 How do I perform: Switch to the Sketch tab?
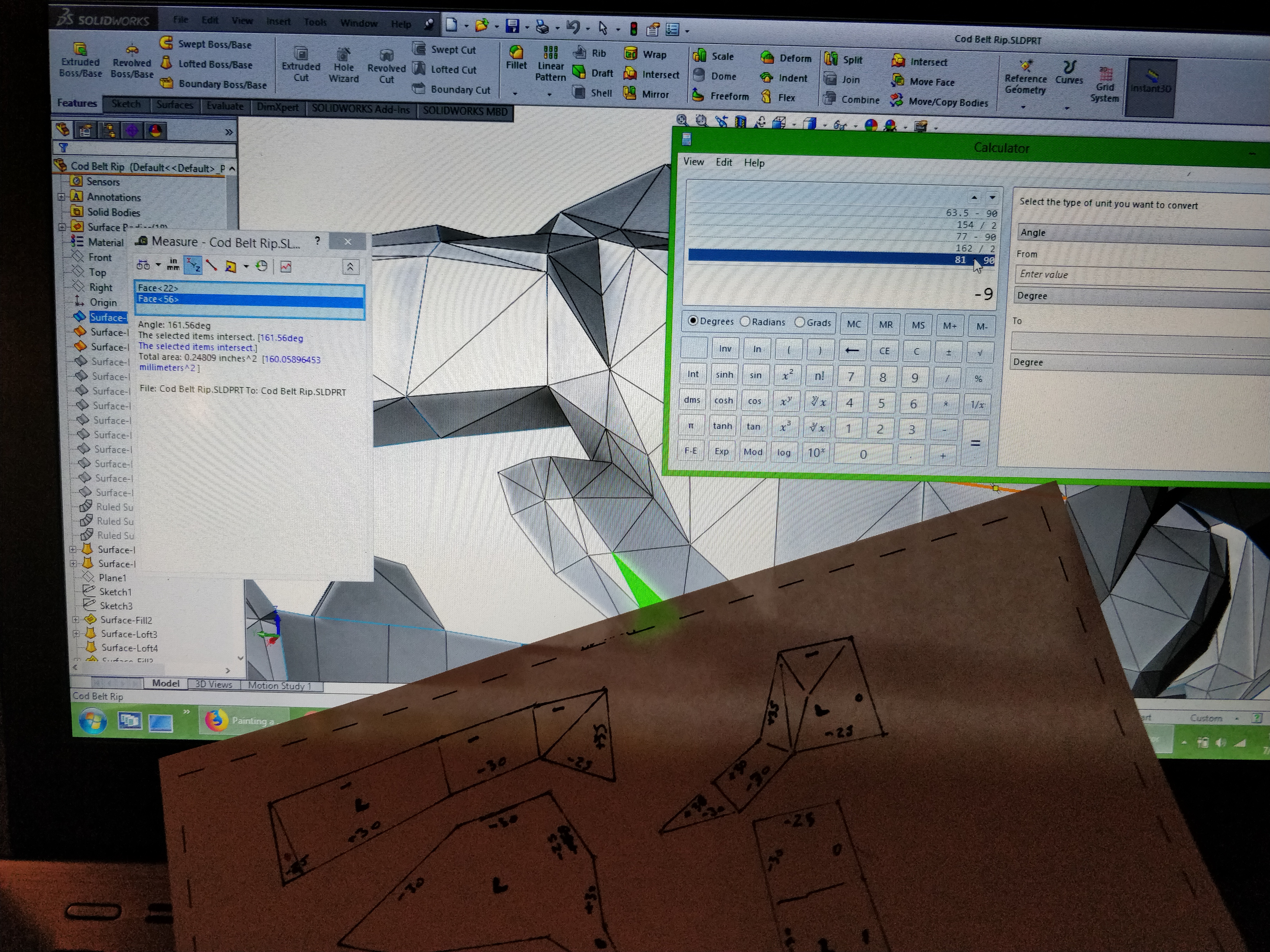(126, 104)
